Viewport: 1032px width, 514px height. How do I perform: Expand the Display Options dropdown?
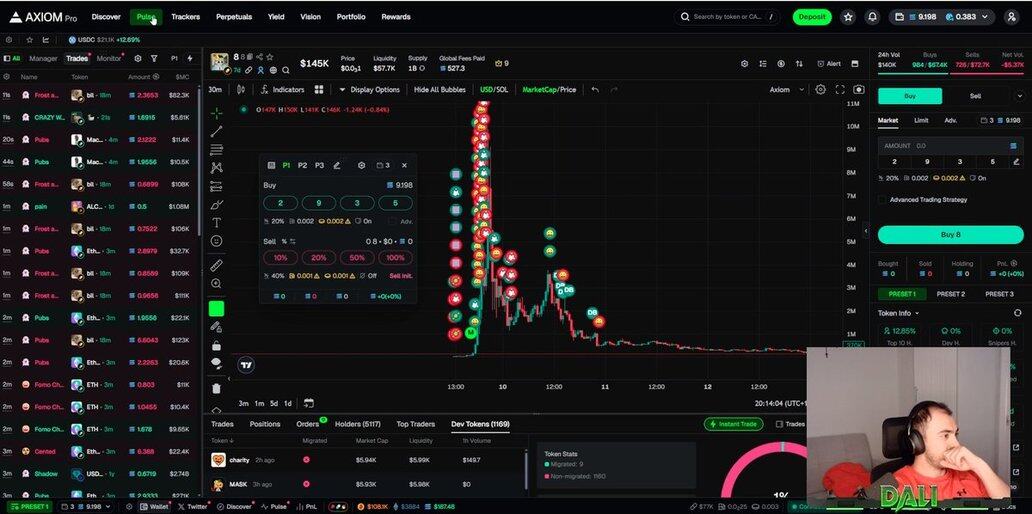[368, 89]
